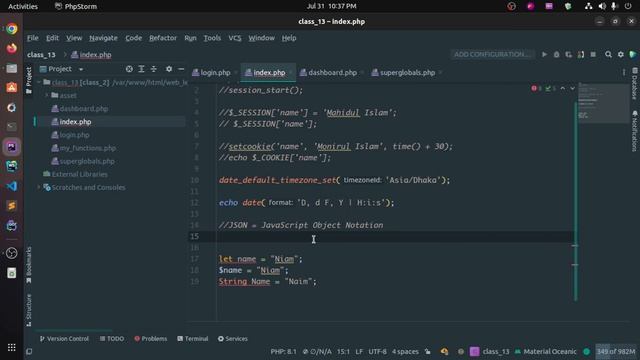Viewport: 640px width, 360px height.
Task: Click memory indicator 349 of 982M
Action: point(616,351)
